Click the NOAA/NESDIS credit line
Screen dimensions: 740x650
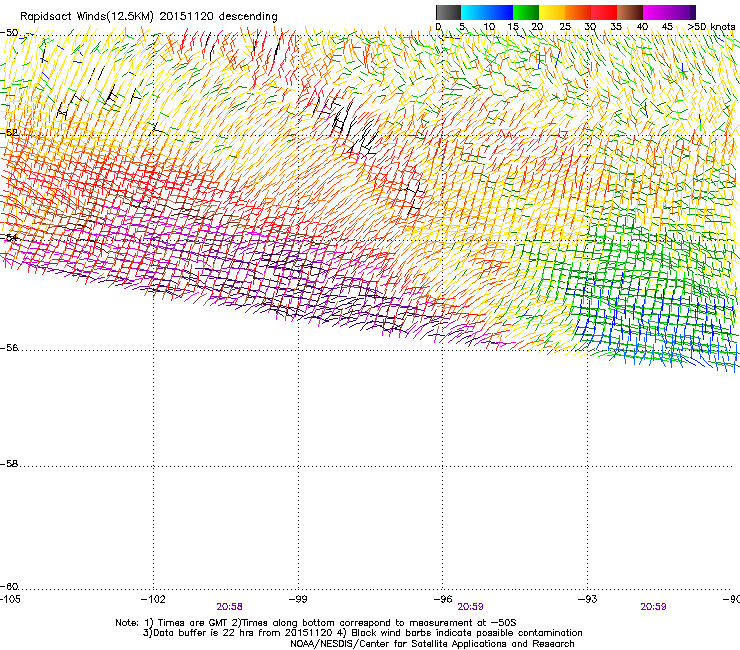[x=432, y=644]
